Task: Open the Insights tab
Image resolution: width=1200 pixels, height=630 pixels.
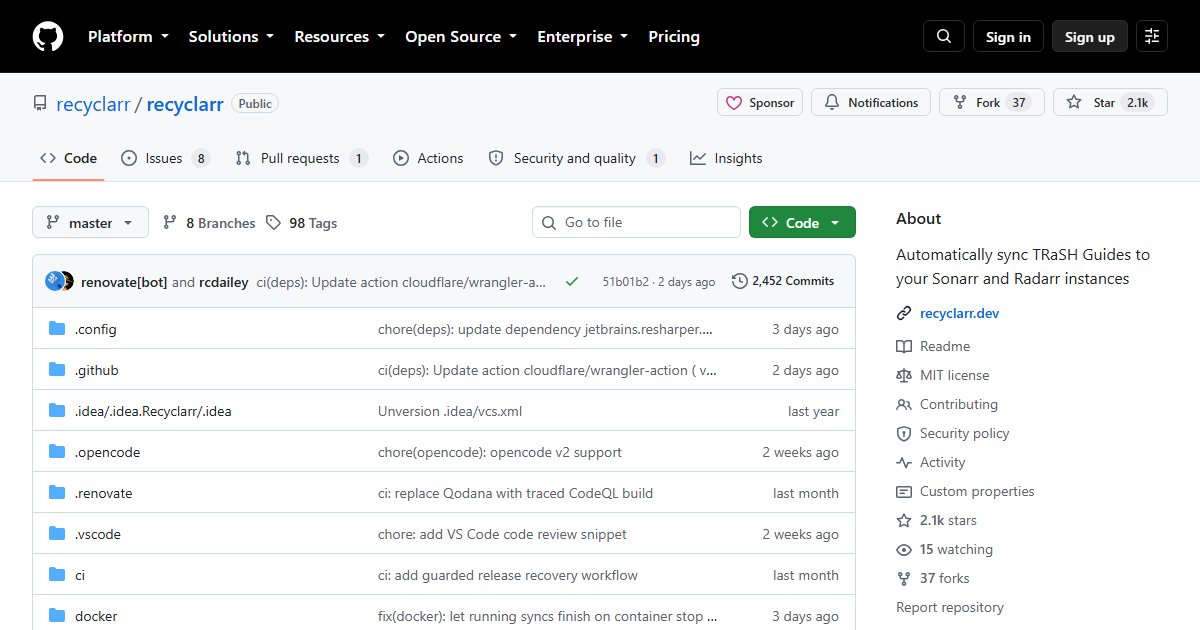Action: pyautogui.click(x=726, y=158)
